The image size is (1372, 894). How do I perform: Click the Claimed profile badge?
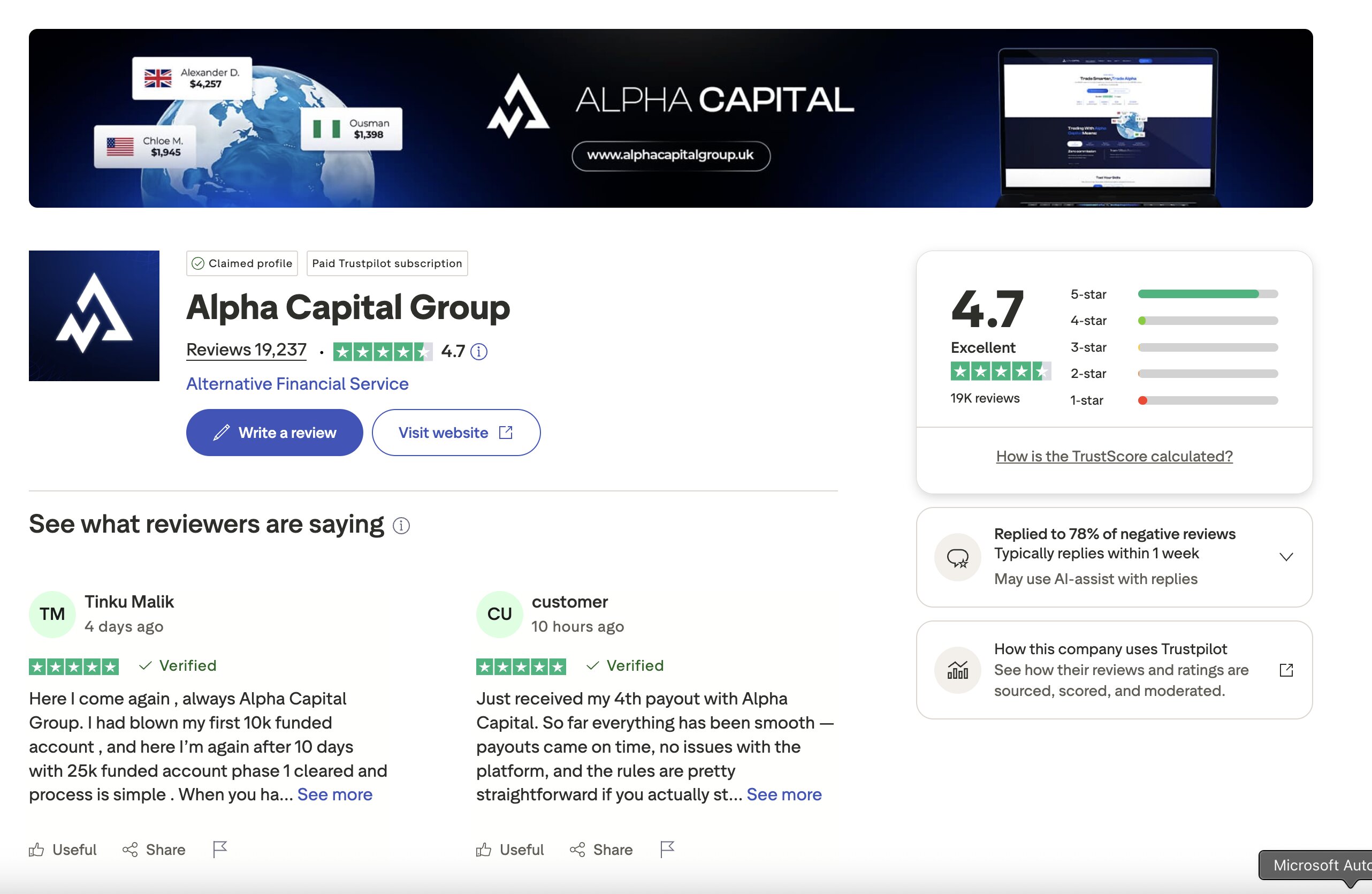242,263
